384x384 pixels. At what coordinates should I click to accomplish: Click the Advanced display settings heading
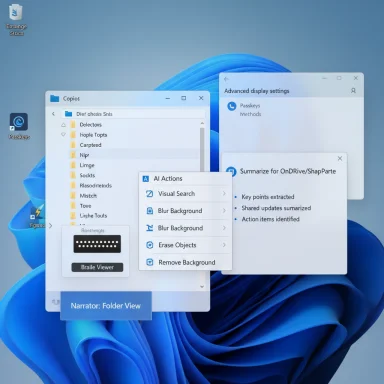[257, 91]
